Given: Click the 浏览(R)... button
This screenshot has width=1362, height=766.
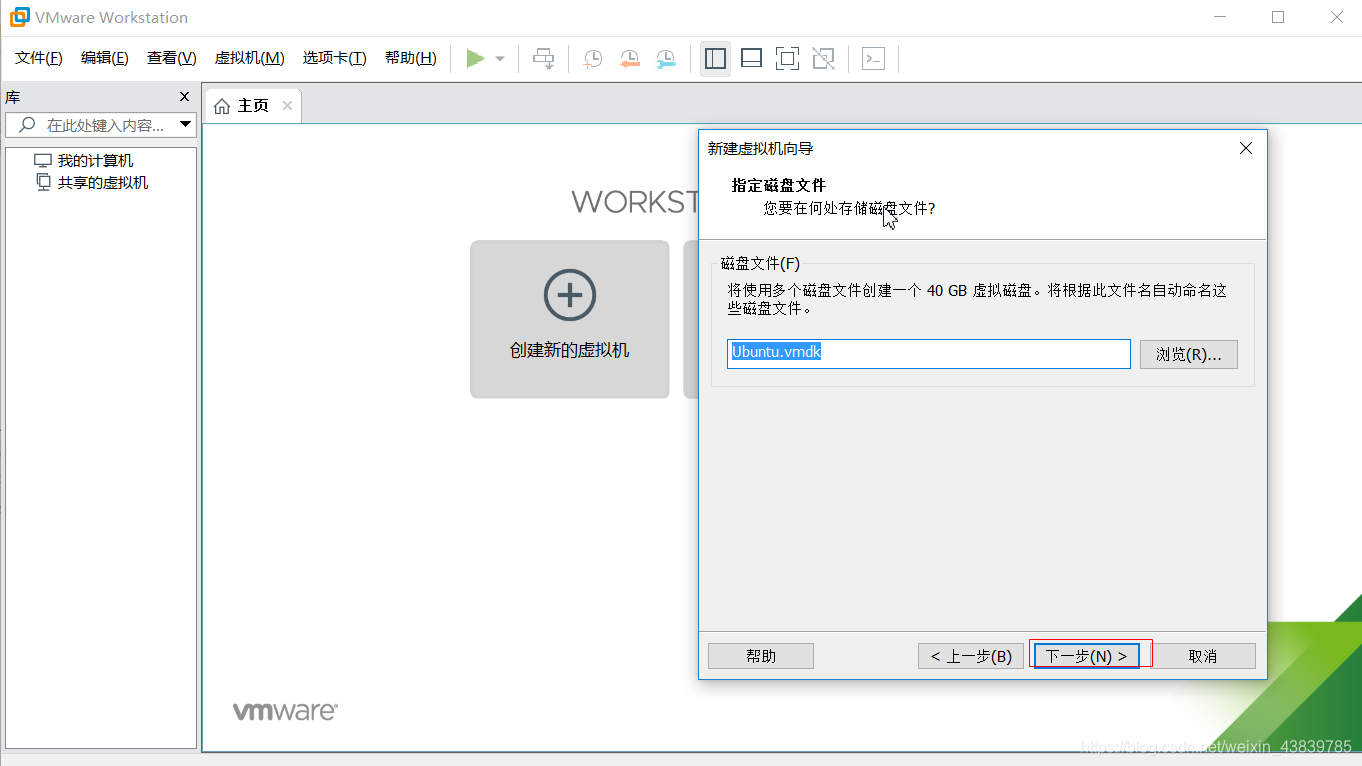Looking at the screenshot, I should (x=1189, y=354).
